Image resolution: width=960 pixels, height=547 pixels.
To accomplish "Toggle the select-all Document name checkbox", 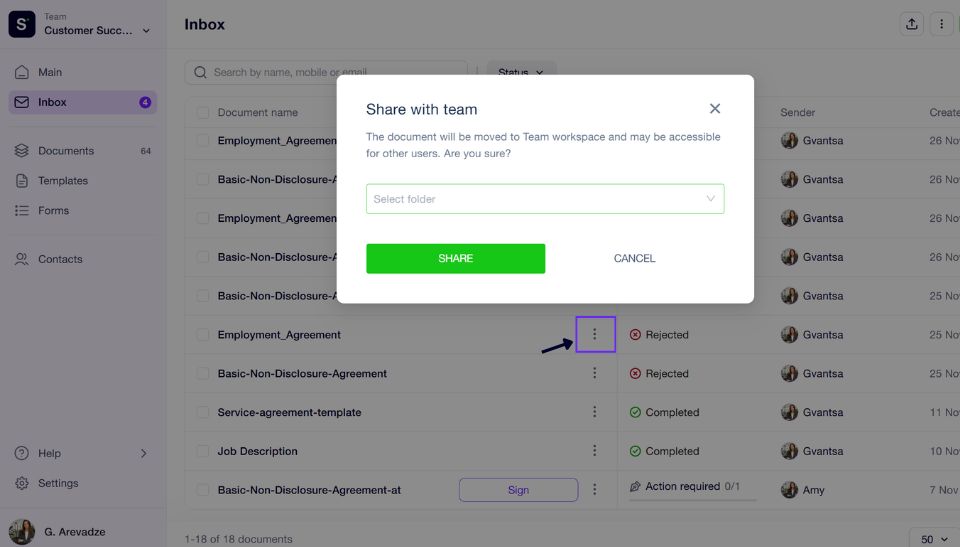I will [203, 113].
